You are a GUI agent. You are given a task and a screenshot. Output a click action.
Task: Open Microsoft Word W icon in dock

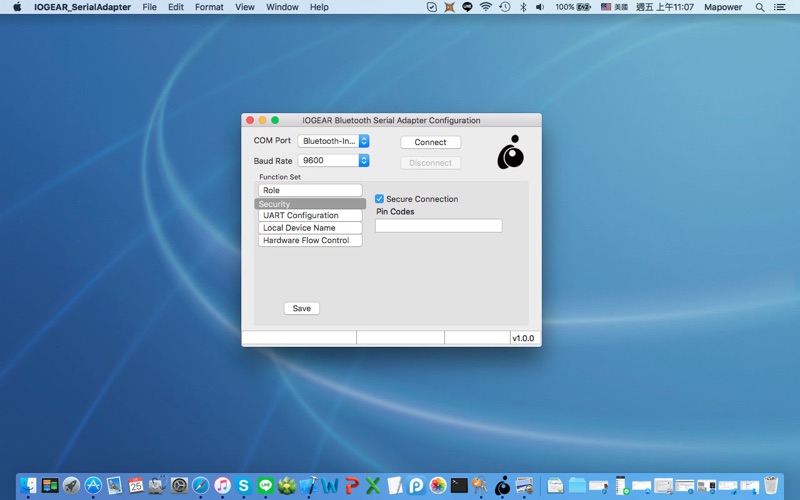330,485
